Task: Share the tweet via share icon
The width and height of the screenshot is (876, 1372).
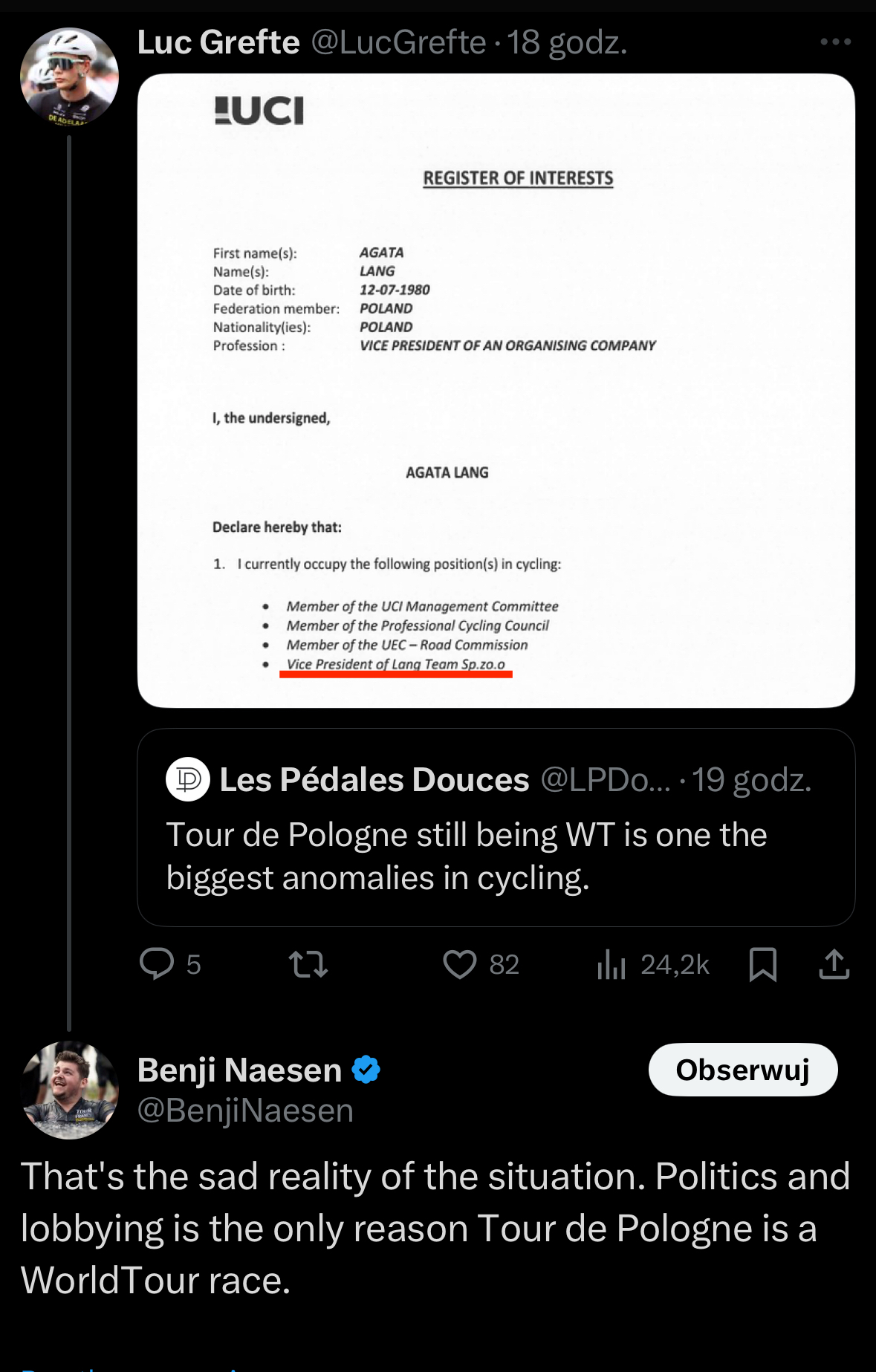Action: (x=834, y=964)
